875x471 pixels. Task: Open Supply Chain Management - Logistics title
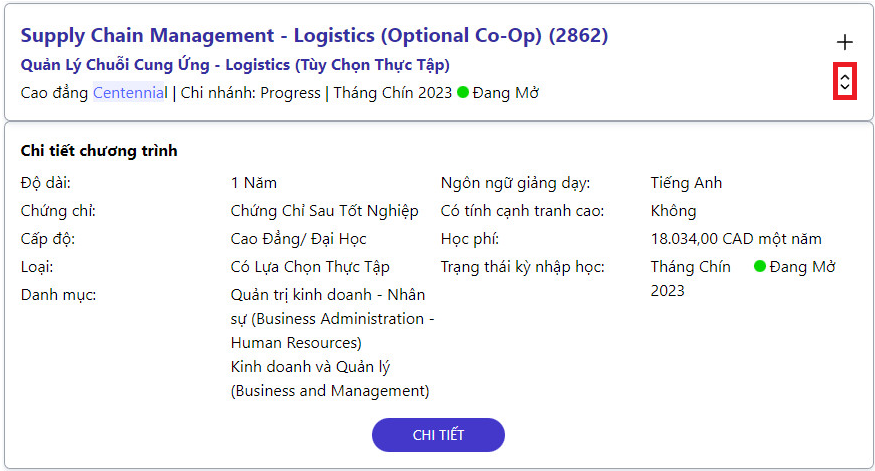pyautogui.click(x=314, y=36)
